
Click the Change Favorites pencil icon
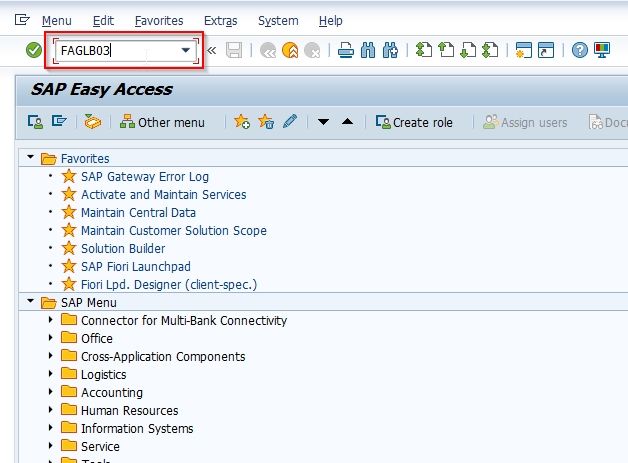tap(290, 121)
